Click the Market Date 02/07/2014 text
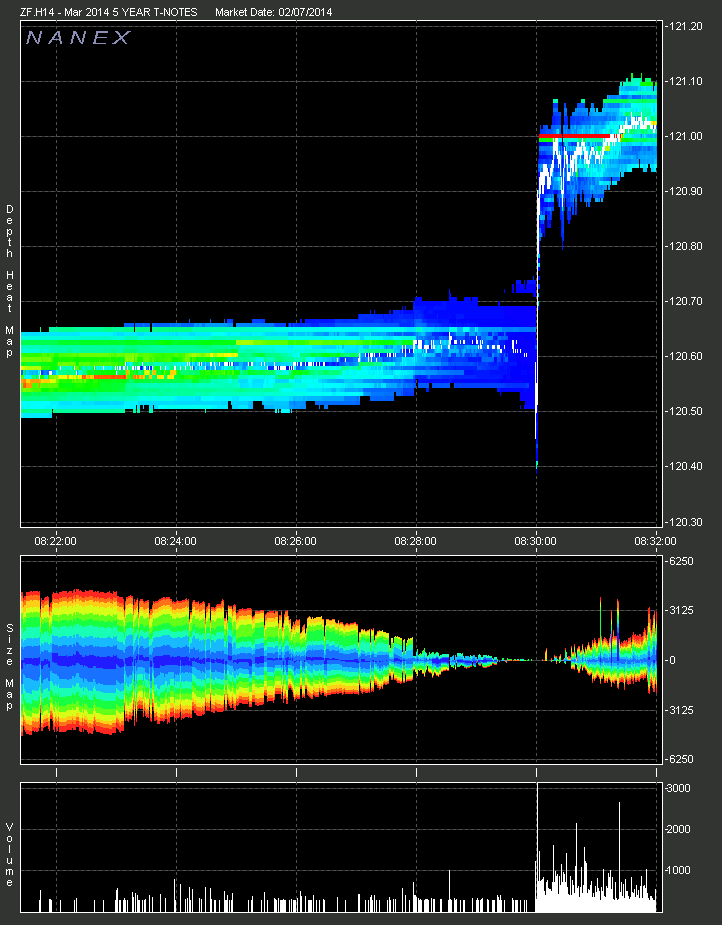The width and height of the screenshot is (722, 925). 274,12
